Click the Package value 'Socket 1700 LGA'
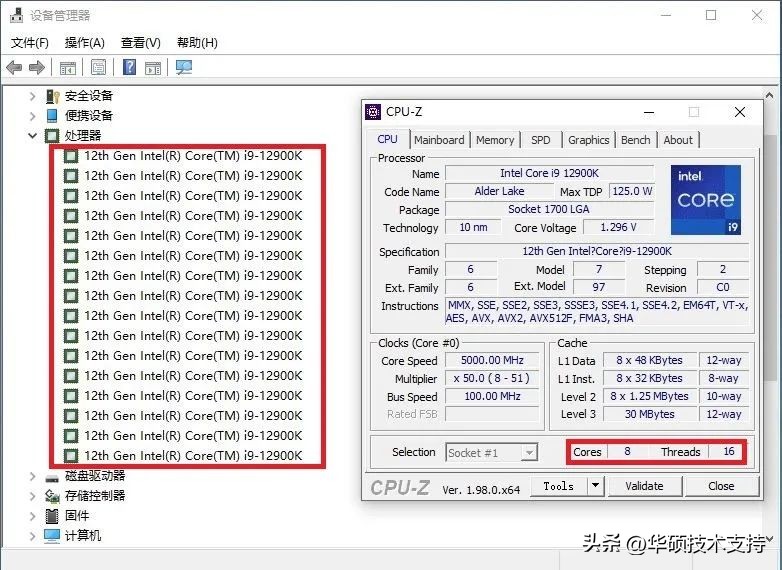Image resolution: width=782 pixels, height=570 pixels. [x=549, y=209]
